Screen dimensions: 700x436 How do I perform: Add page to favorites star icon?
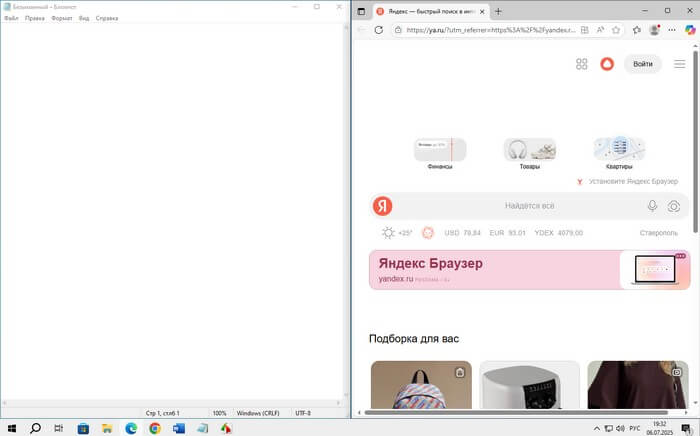617,30
